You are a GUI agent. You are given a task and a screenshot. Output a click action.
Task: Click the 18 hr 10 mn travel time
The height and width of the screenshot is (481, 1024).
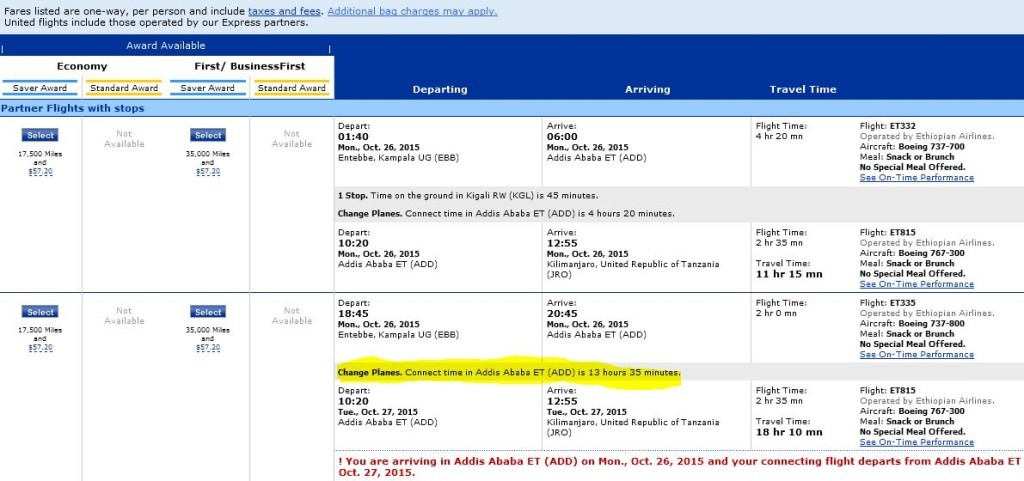[789, 432]
